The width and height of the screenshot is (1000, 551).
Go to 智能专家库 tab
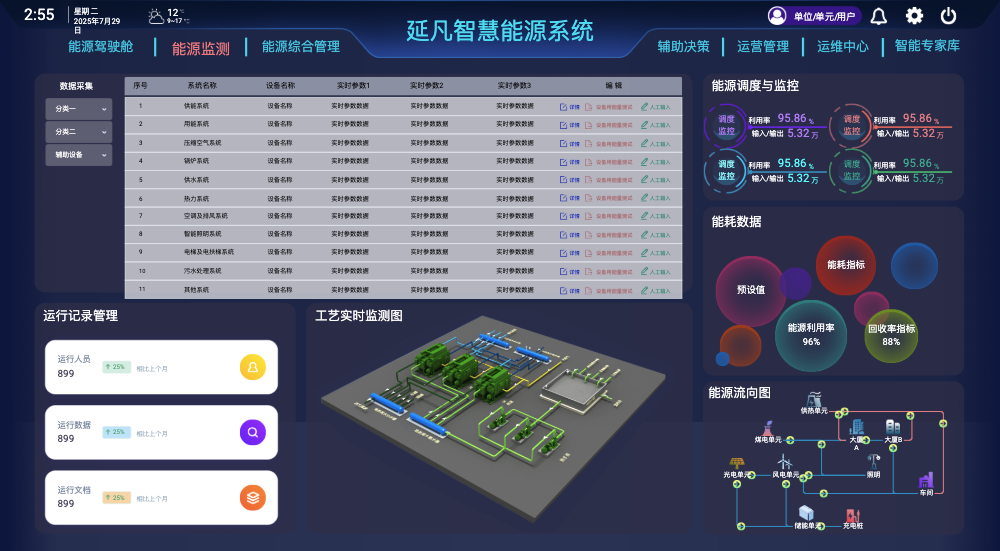pos(927,46)
